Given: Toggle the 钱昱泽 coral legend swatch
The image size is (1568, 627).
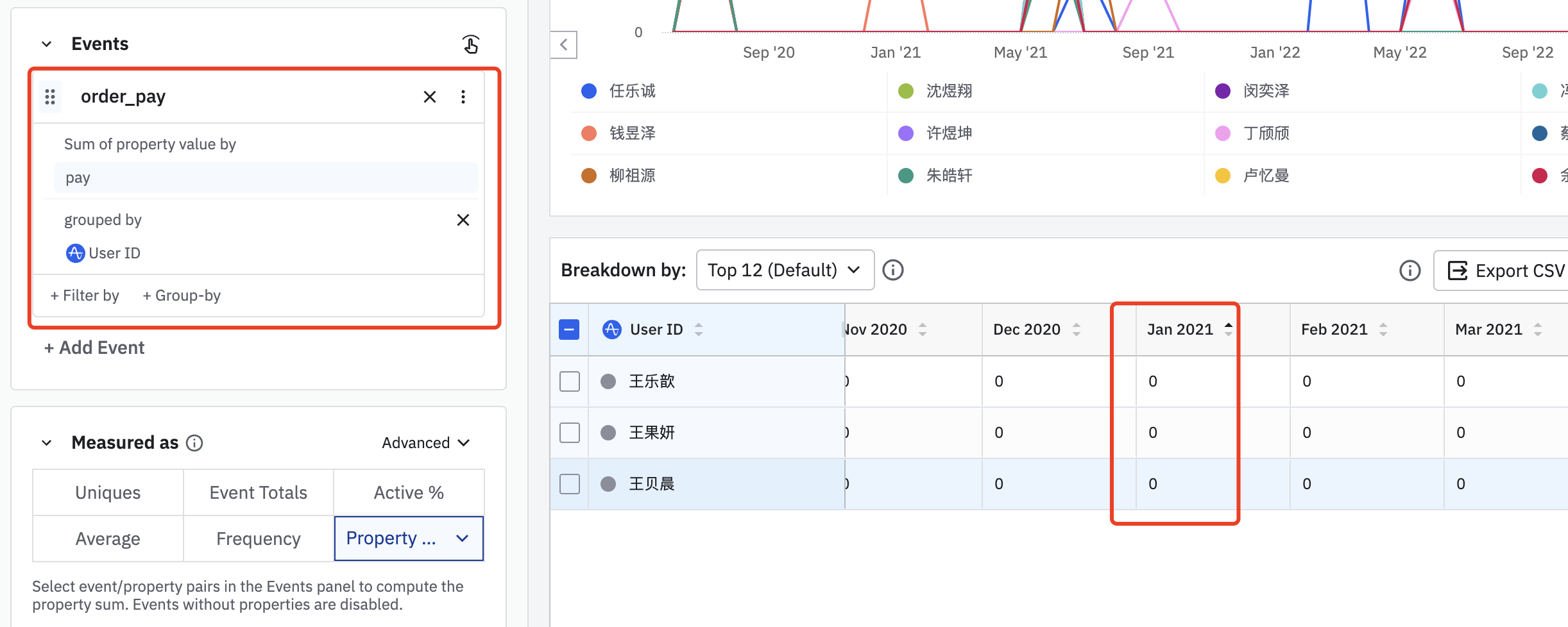Looking at the screenshot, I should pos(589,133).
